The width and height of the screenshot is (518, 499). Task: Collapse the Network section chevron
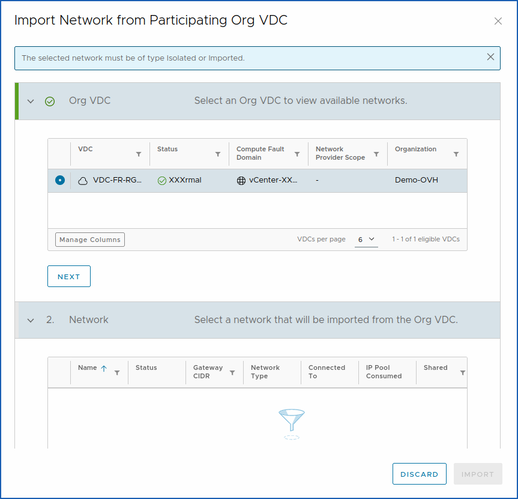click(x=31, y=320)
